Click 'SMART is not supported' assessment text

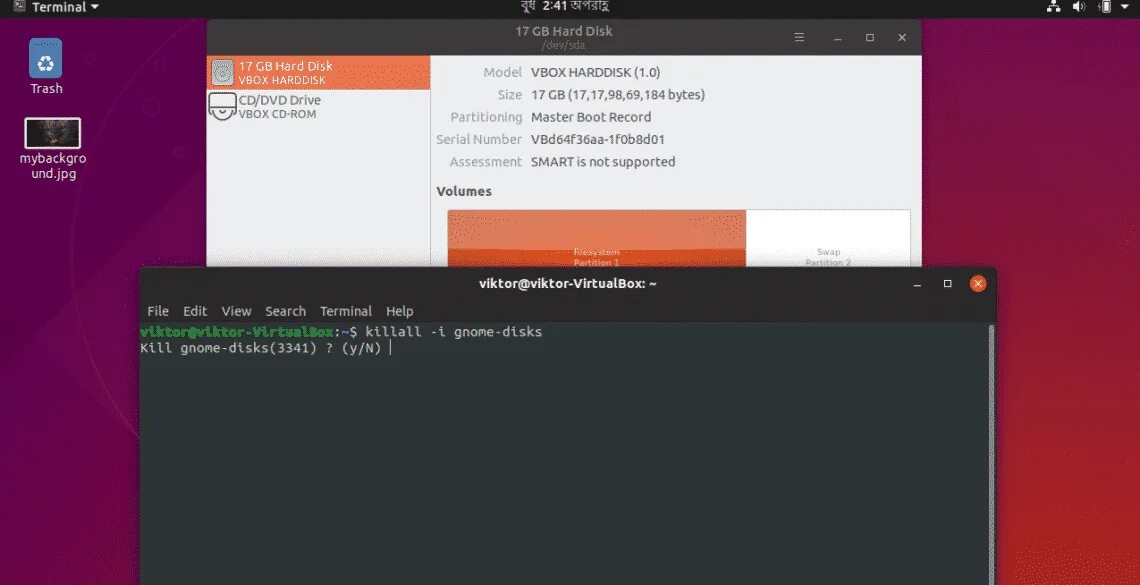pyautogui.click(x=603, y=162)
